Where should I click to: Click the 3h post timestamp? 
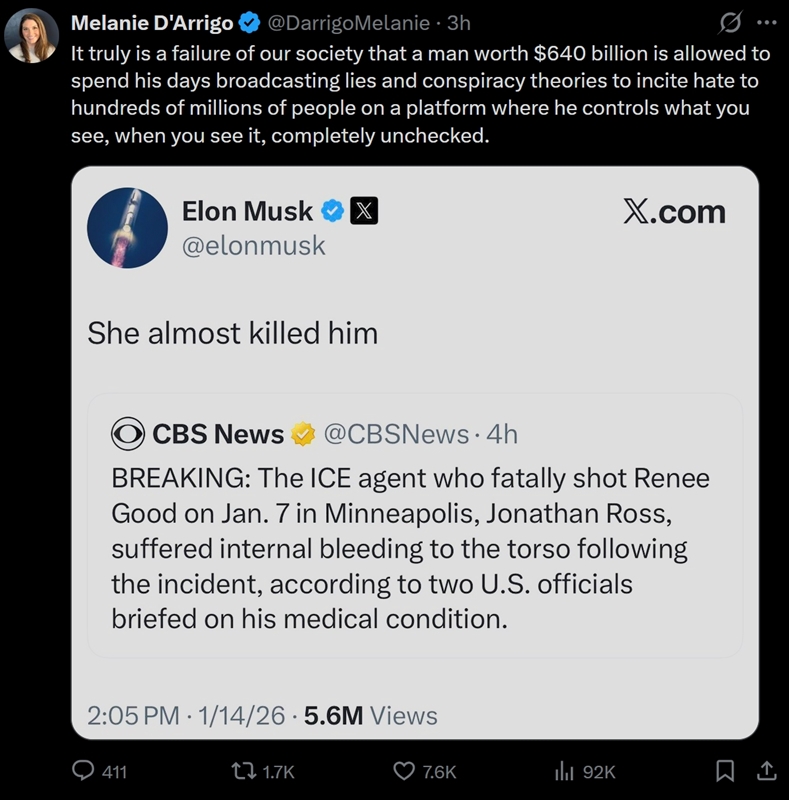click(x=459, y=22)
